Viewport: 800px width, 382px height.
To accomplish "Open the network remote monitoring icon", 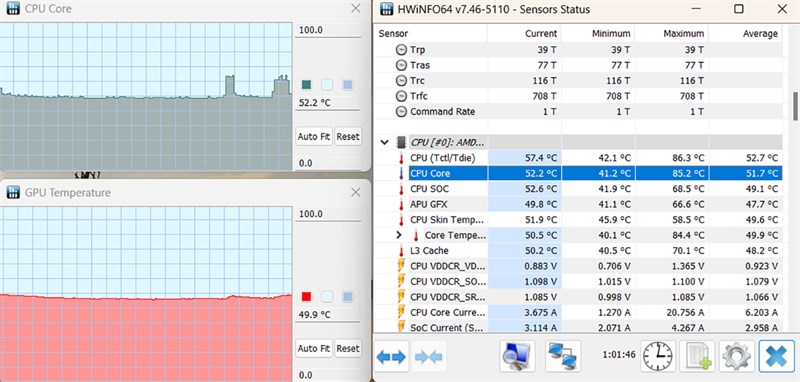I will click(x=563, y=356).
